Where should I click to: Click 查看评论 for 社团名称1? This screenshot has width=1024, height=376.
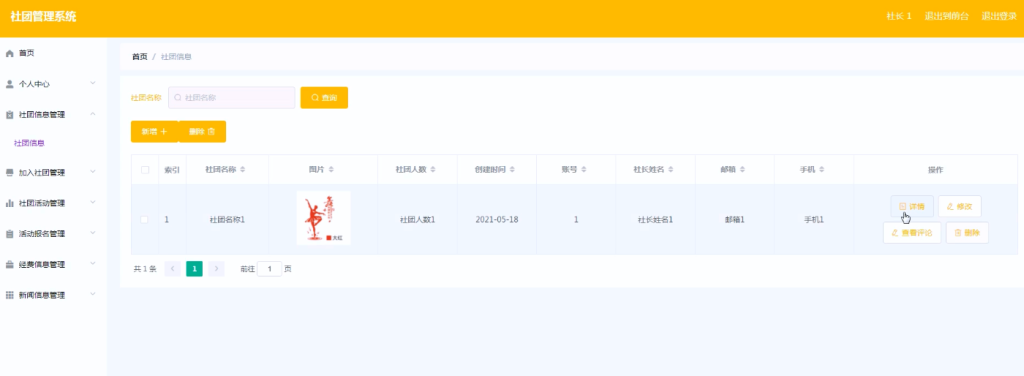(912, 232)
